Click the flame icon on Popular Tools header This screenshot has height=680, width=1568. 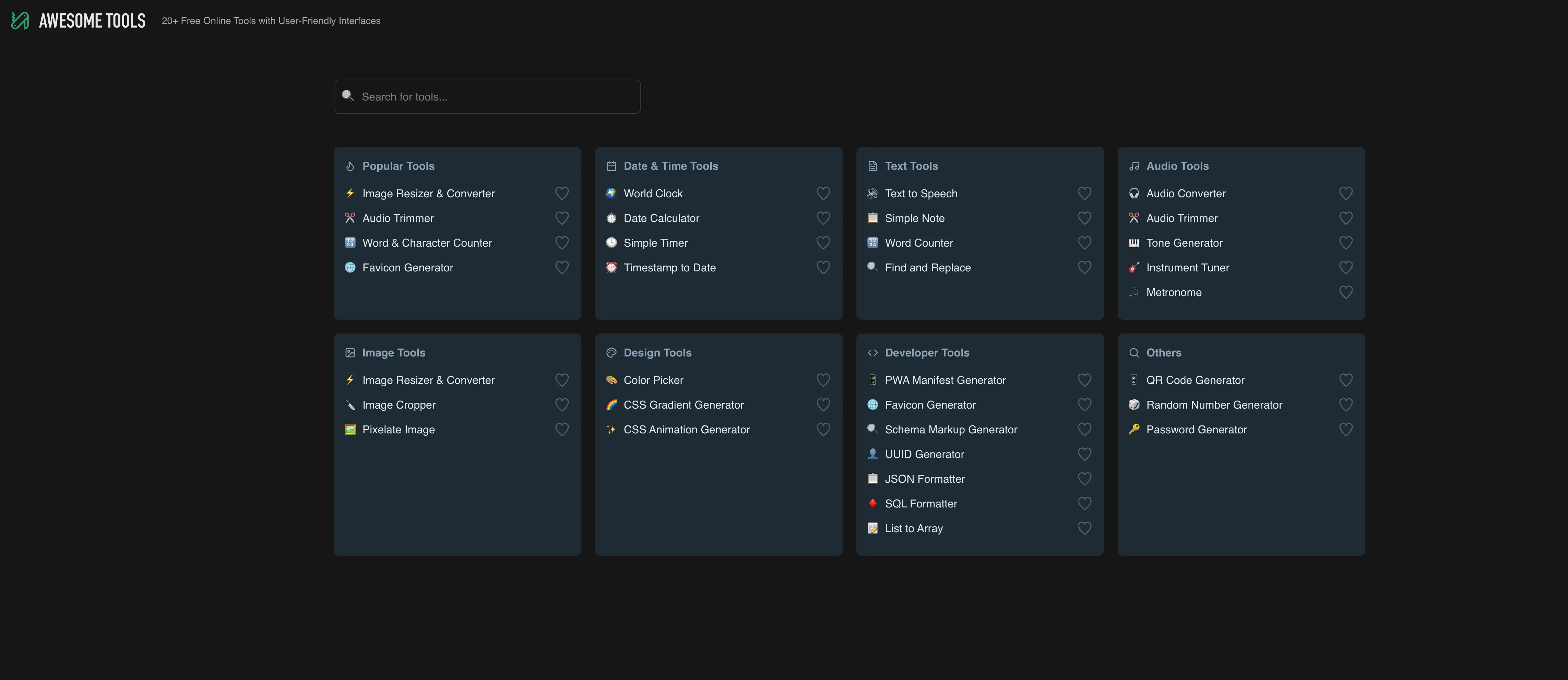pyautogui.click(x=350, y=166)
